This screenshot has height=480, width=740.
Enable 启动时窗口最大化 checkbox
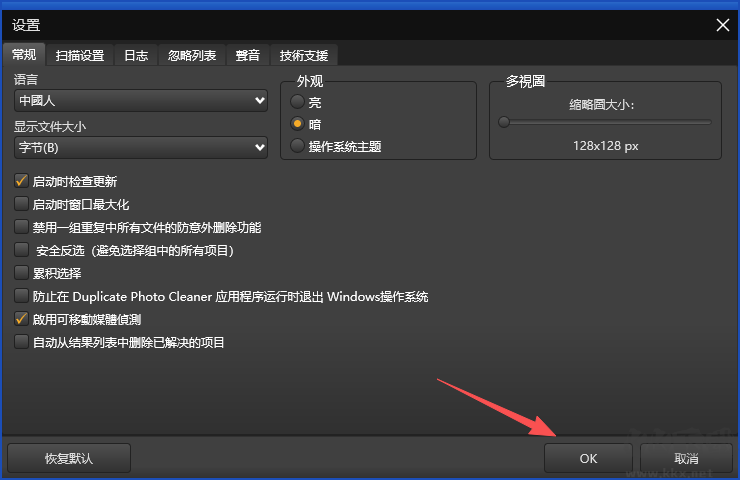click(22, 204)
